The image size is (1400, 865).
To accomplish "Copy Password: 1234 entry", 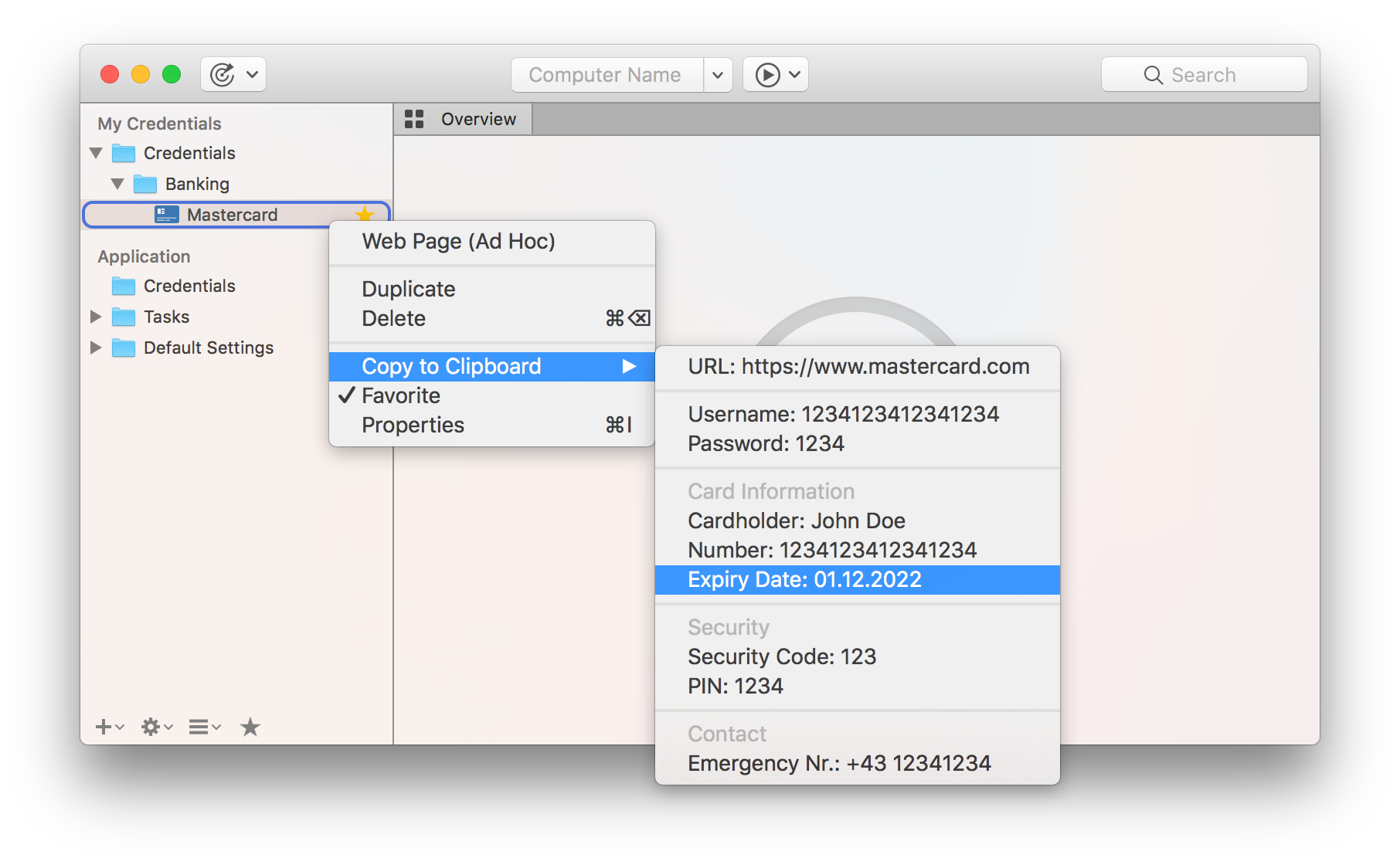I will tap(858, 443).
